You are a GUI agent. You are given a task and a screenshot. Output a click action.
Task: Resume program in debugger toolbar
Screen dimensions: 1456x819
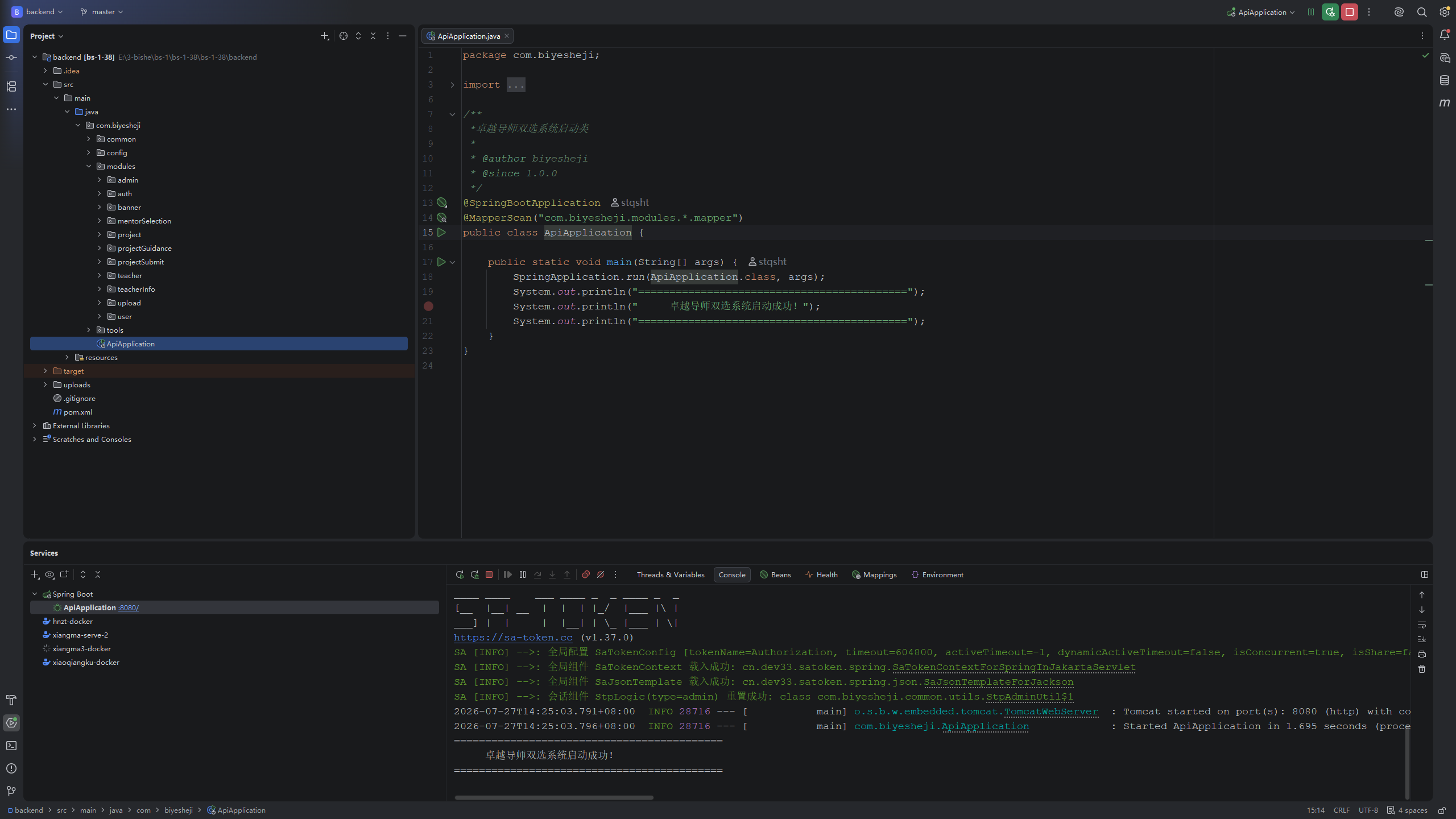coord(508,575)
